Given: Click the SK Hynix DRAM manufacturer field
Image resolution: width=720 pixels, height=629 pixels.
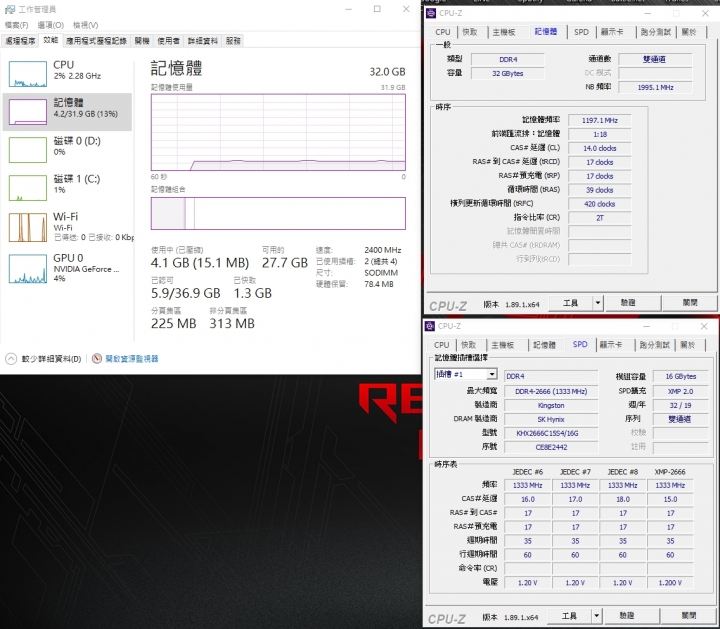Looking at the screenshot, I should 551,419.
